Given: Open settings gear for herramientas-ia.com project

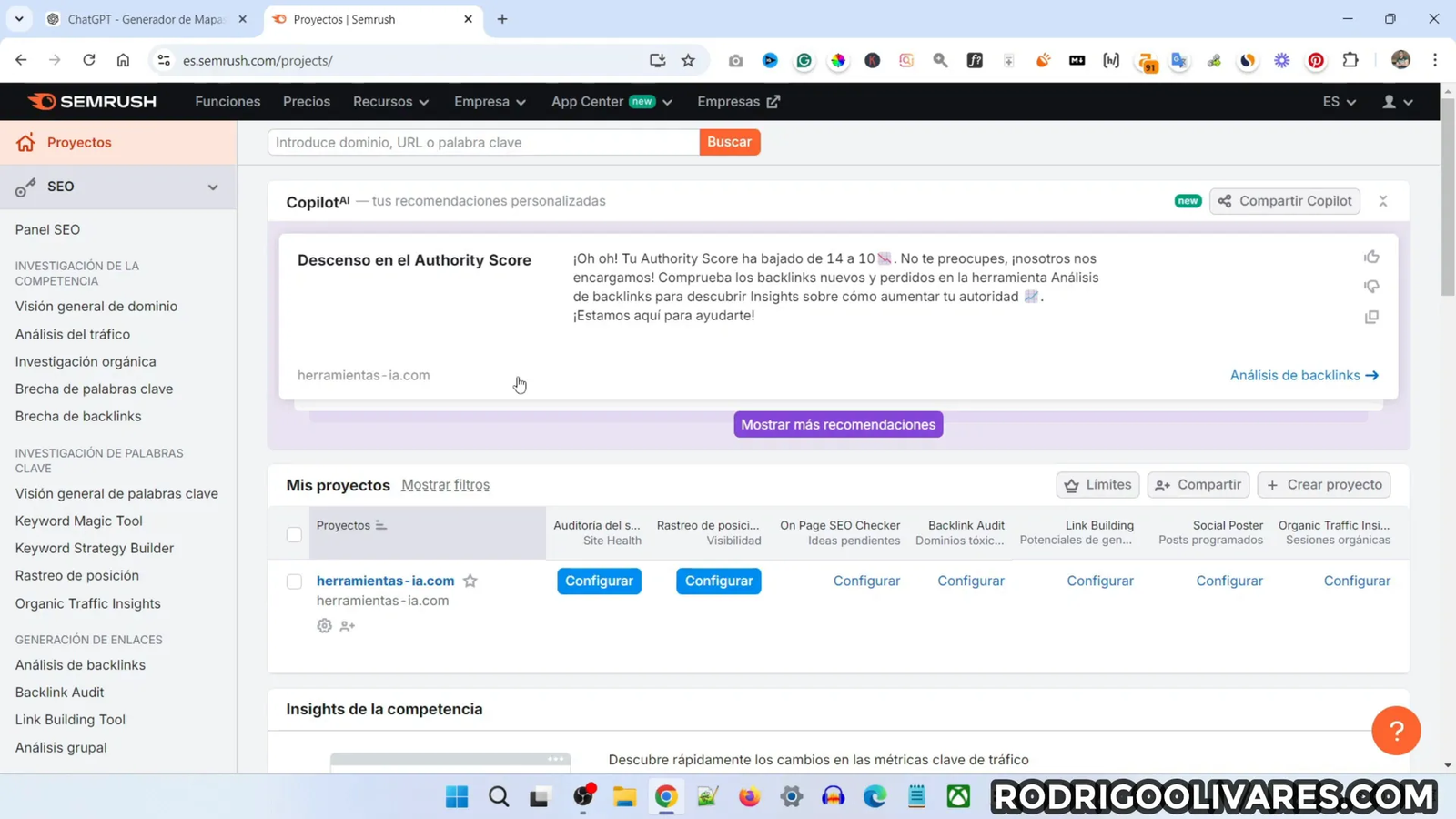Looking at the screenshot, I should coord(324,625).
